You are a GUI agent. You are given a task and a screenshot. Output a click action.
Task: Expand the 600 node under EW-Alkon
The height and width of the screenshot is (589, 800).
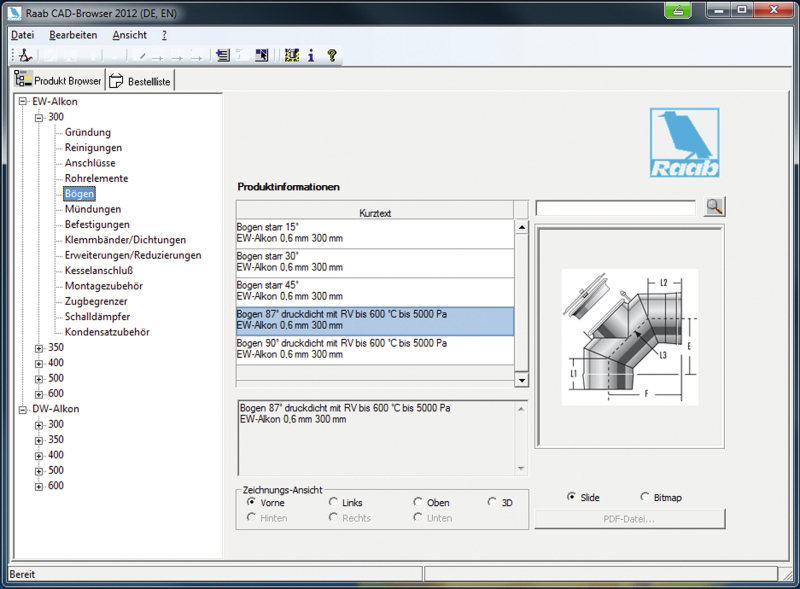[x=39, y=394]
